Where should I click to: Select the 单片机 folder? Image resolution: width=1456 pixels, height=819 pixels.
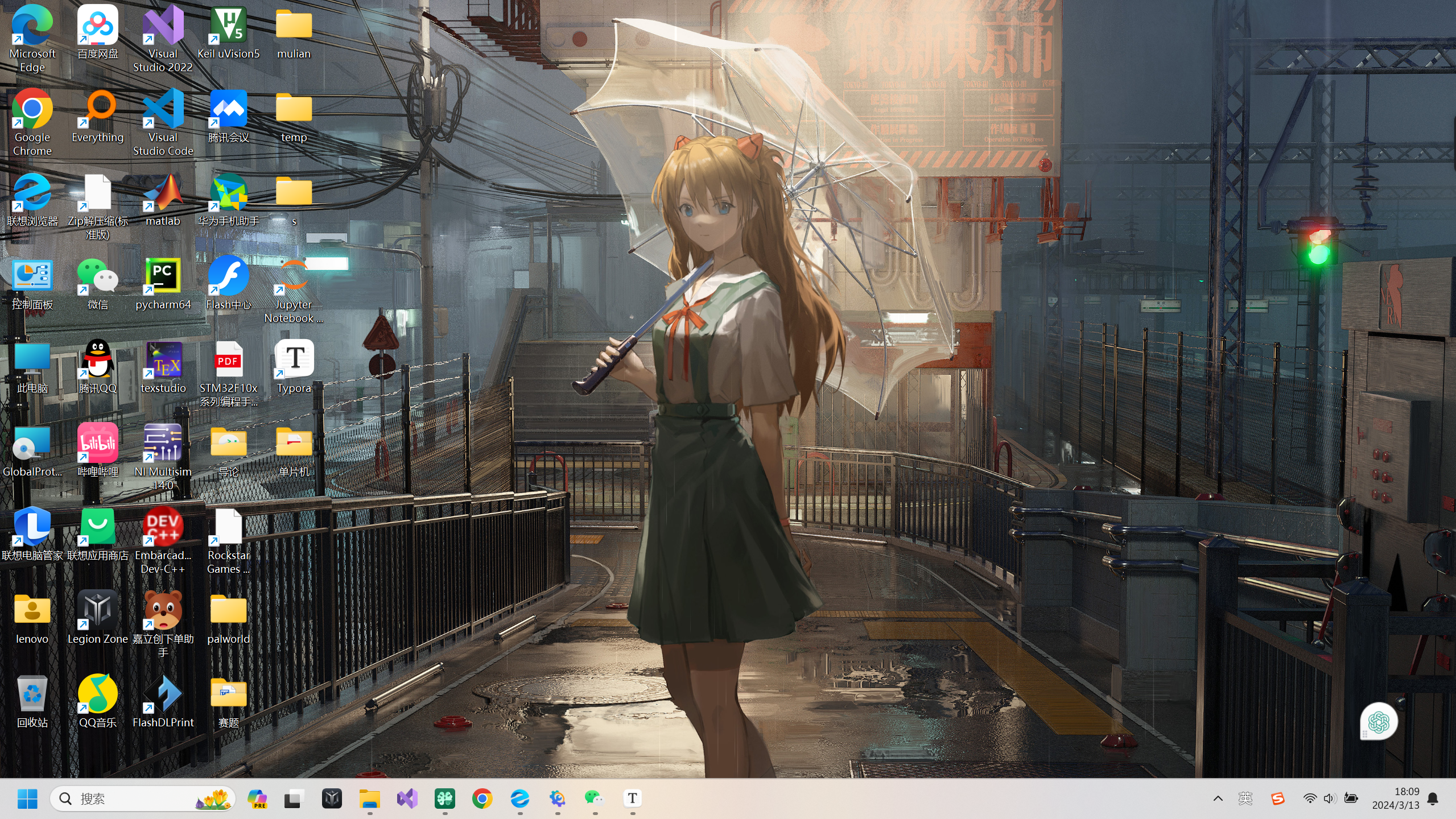point(294,450)
